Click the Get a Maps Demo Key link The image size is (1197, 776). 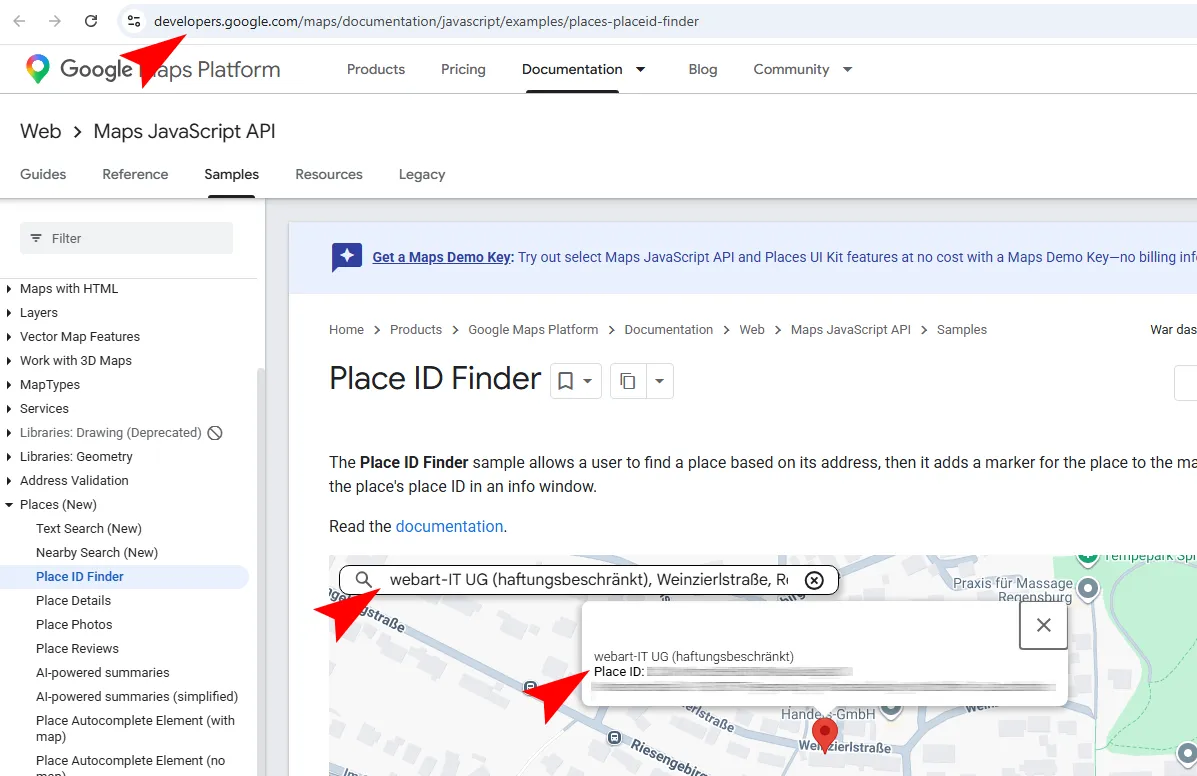(442, 257)
